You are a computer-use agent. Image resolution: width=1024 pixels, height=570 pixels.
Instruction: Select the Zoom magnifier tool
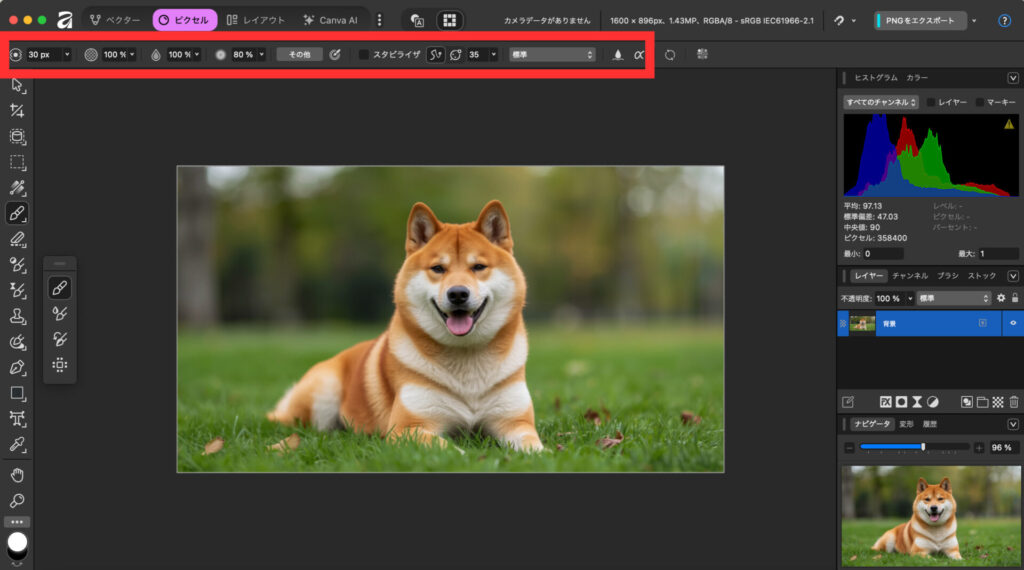tap(17, 500)
